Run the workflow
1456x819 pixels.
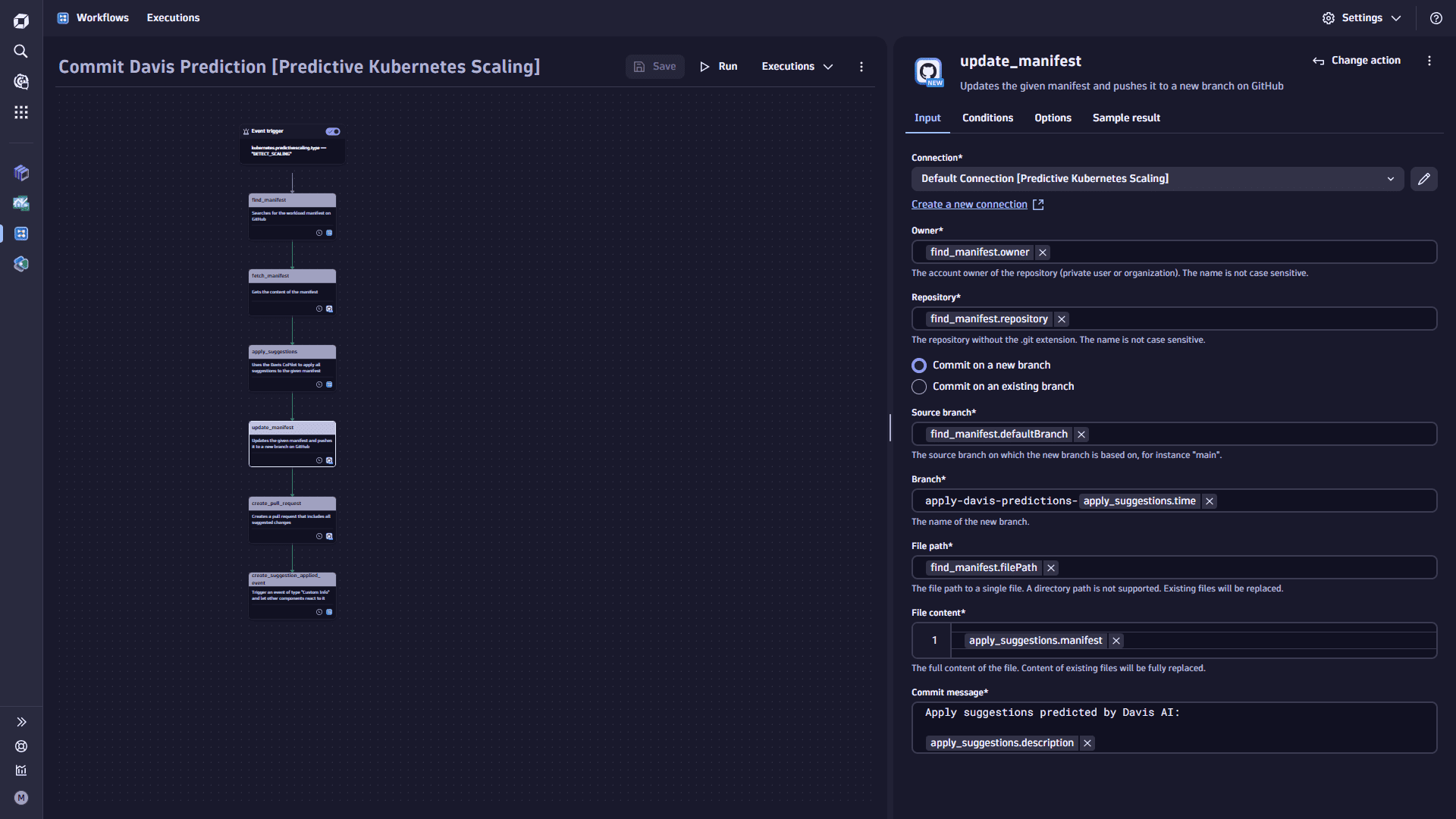tap(718, 67)
